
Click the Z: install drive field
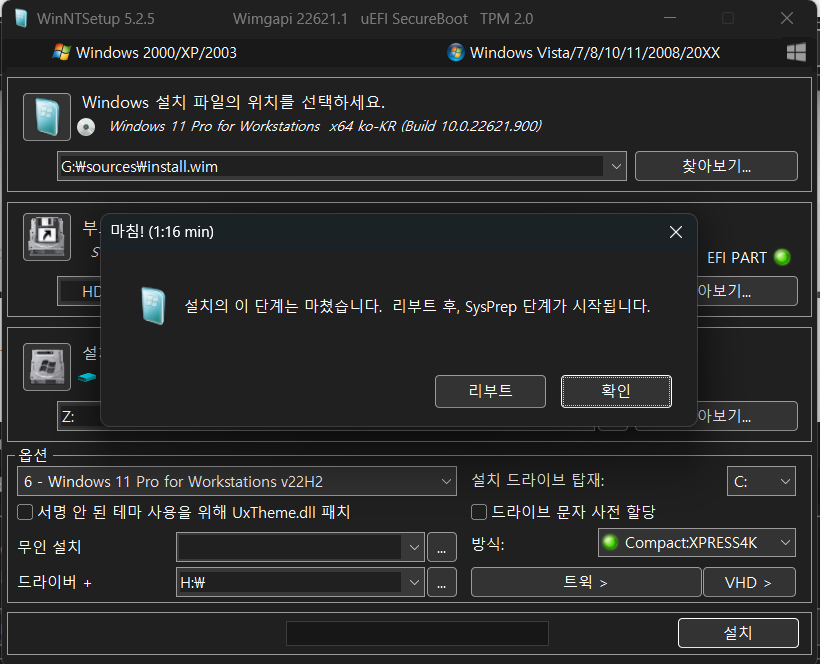coord(80,417)
